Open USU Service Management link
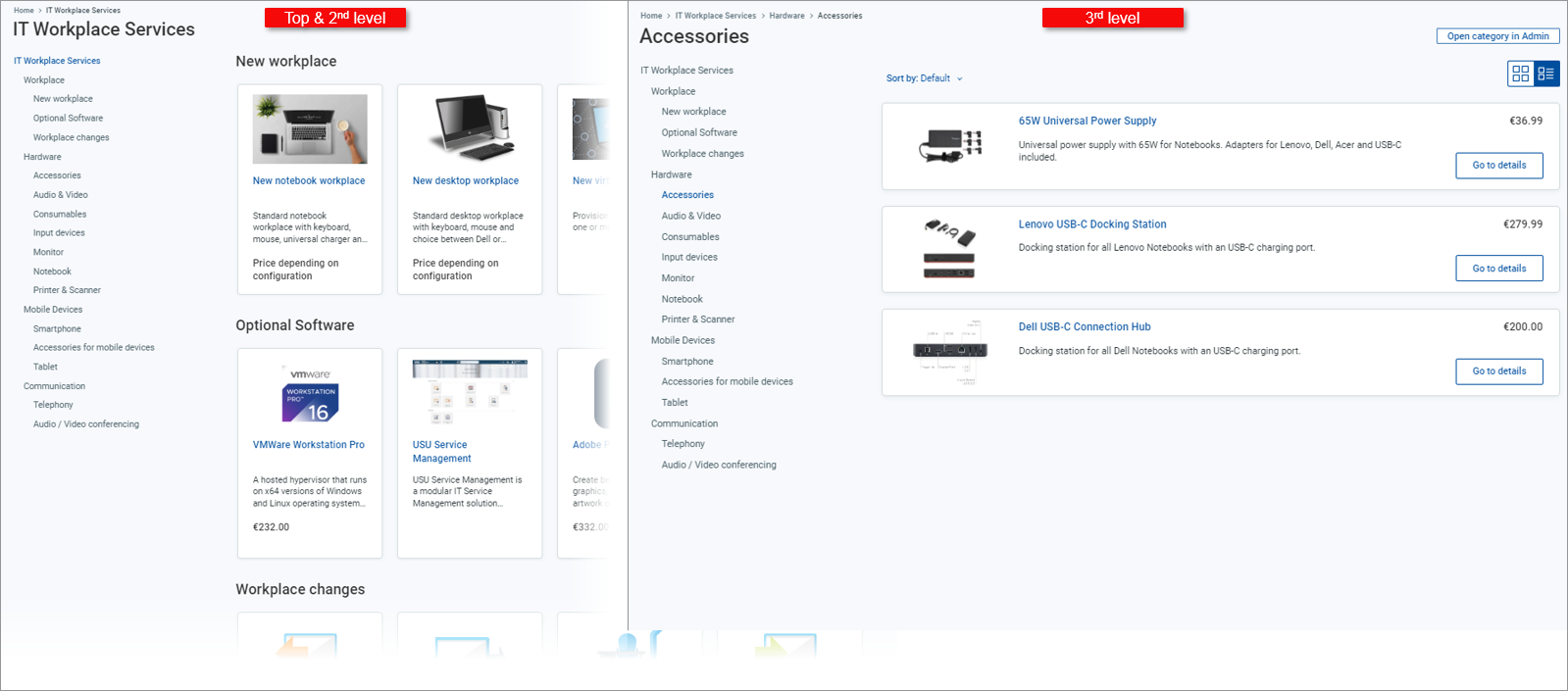This screenshot has width=1568, height=691. tap(441, 452)
